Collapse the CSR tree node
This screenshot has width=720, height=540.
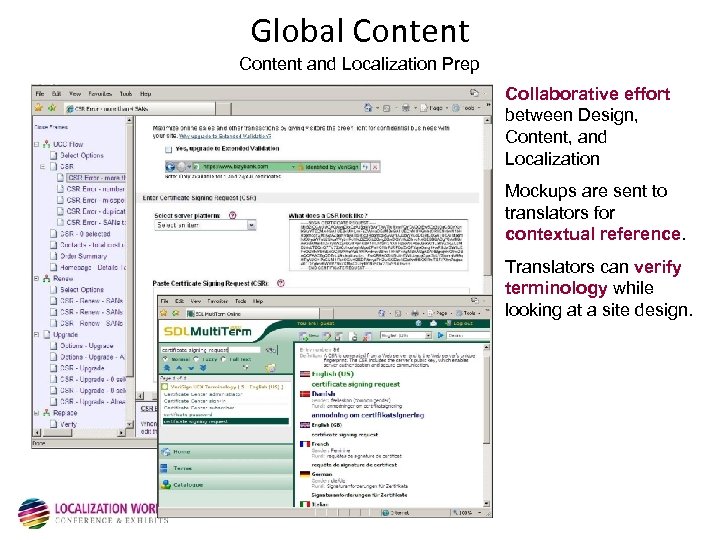point(43,166)
